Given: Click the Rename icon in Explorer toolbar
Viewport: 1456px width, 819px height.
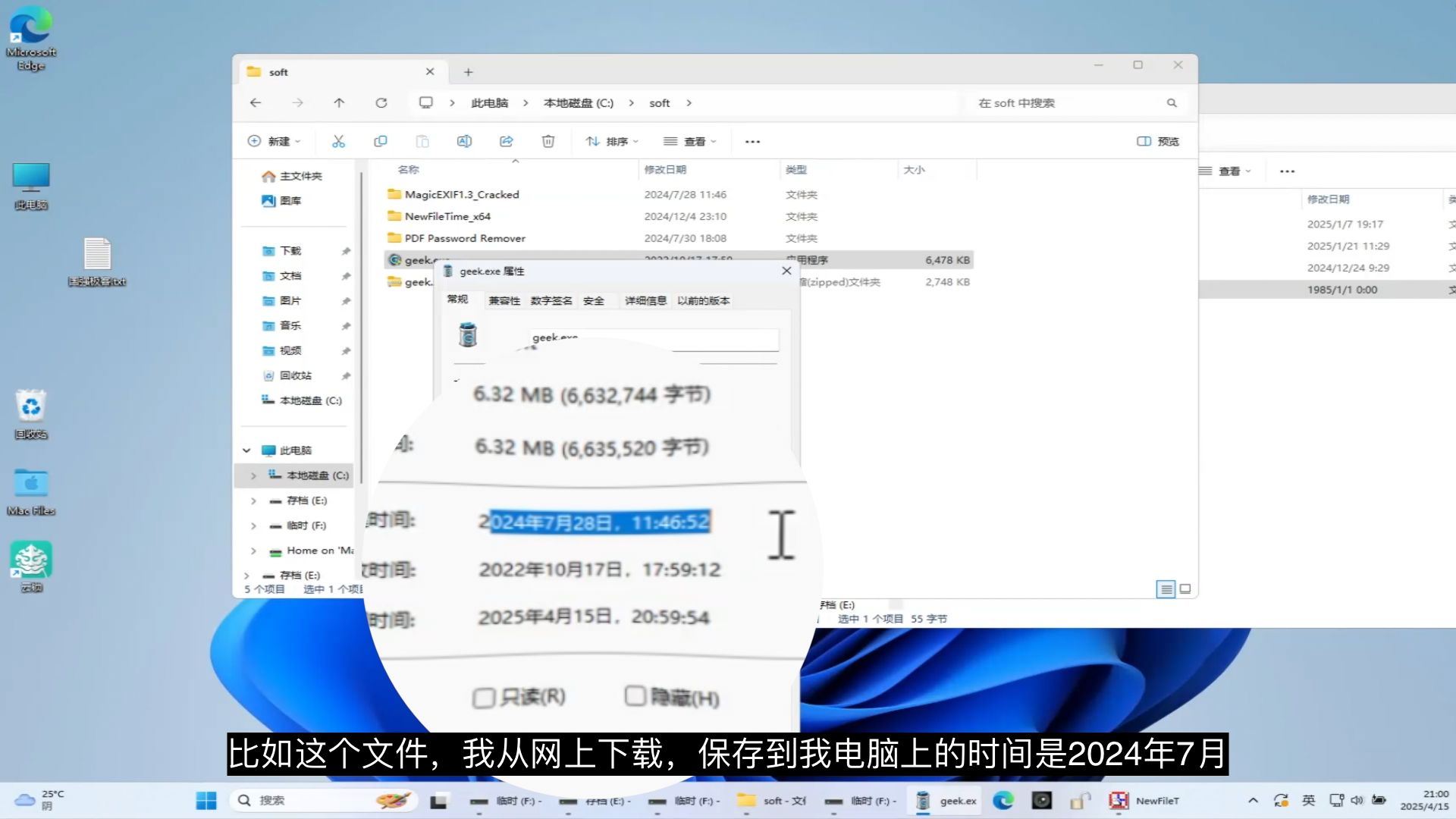Looking at the screenshot, I should [464, 141].
